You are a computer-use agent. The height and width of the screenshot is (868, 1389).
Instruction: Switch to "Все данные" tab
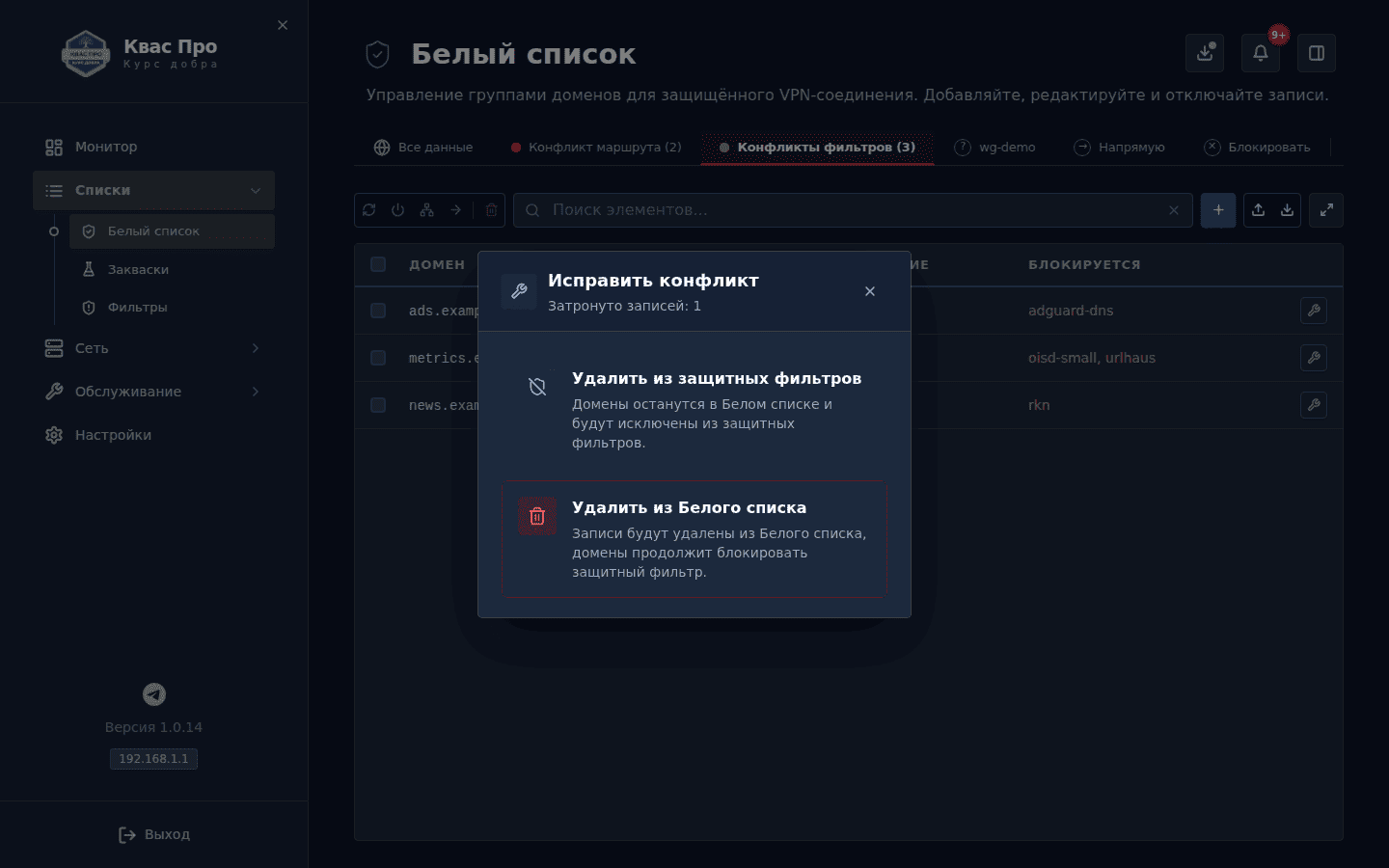click(x=423, y=148)
